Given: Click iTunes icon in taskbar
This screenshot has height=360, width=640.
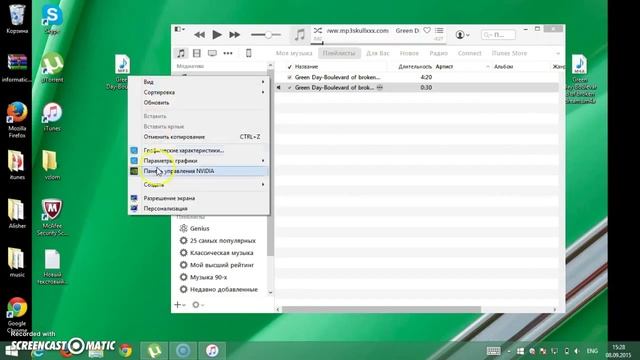Looking at the screenshot, I should click(x=212, y=351).
